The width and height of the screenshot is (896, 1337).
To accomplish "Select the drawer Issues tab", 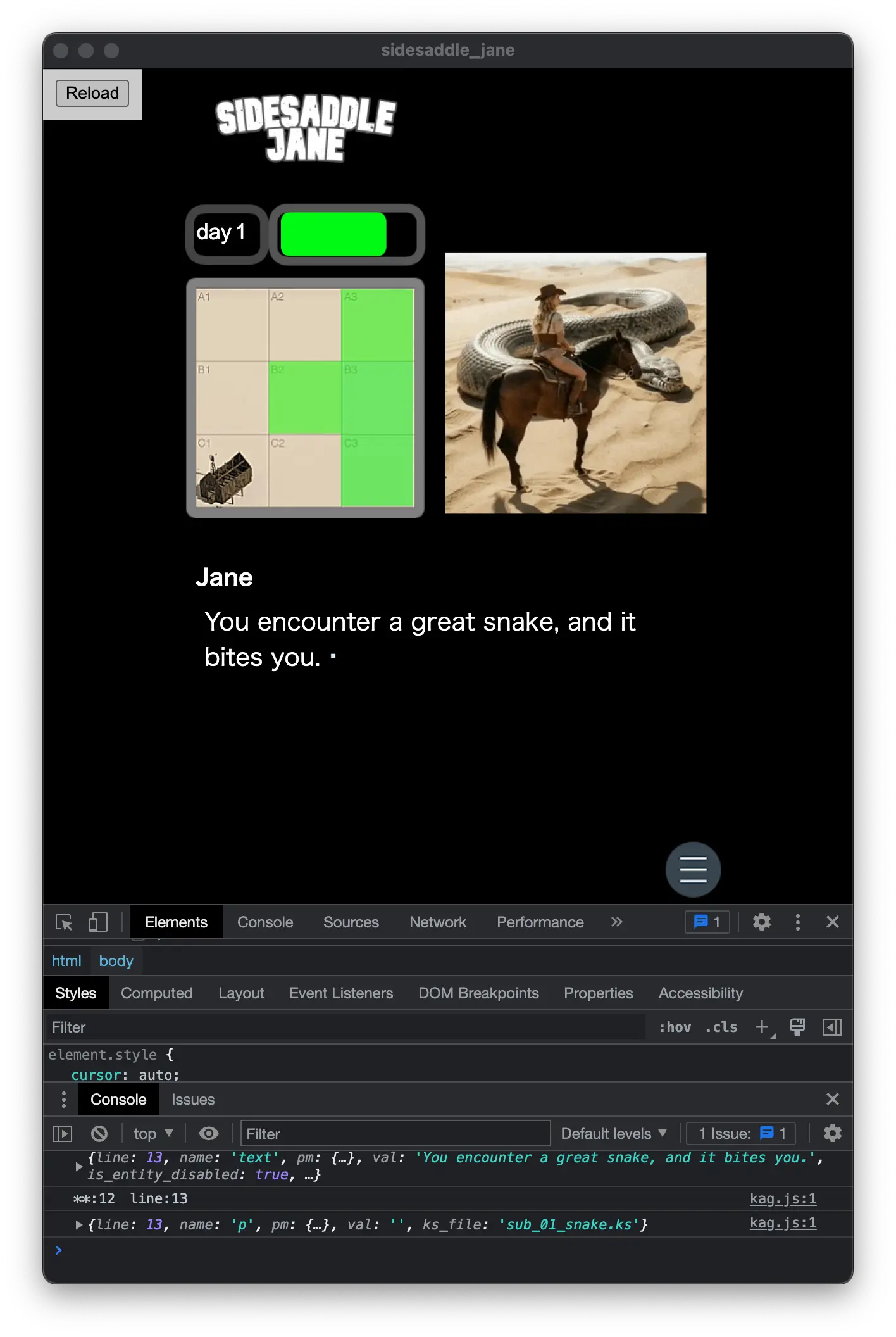I will (193, 1100).
